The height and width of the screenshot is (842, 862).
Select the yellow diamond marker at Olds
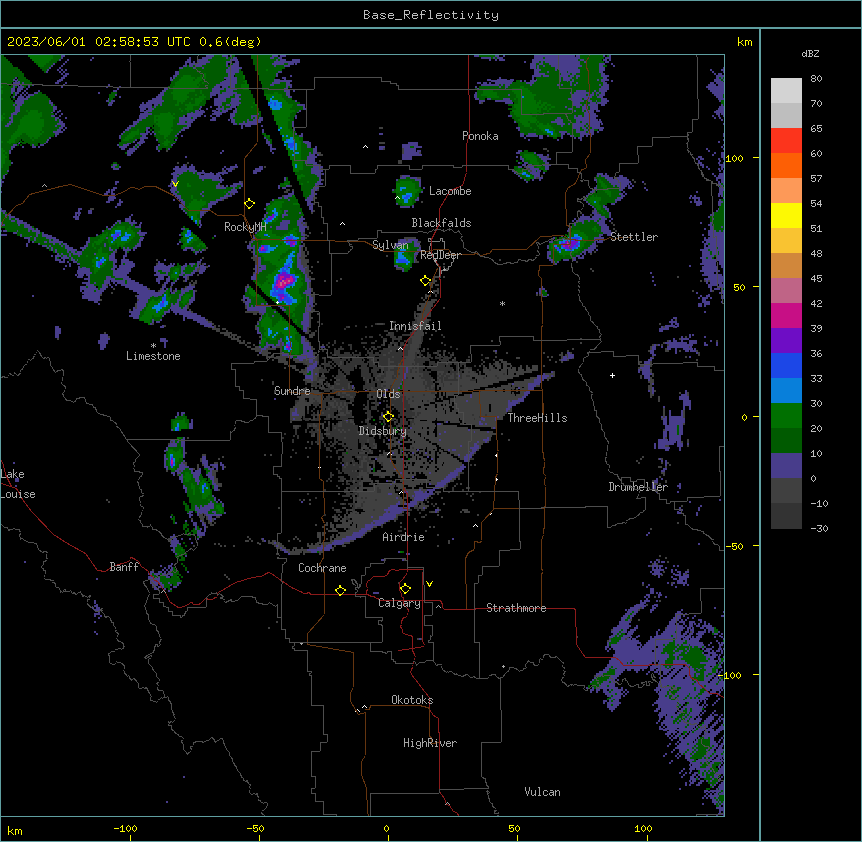coord(388,417)
